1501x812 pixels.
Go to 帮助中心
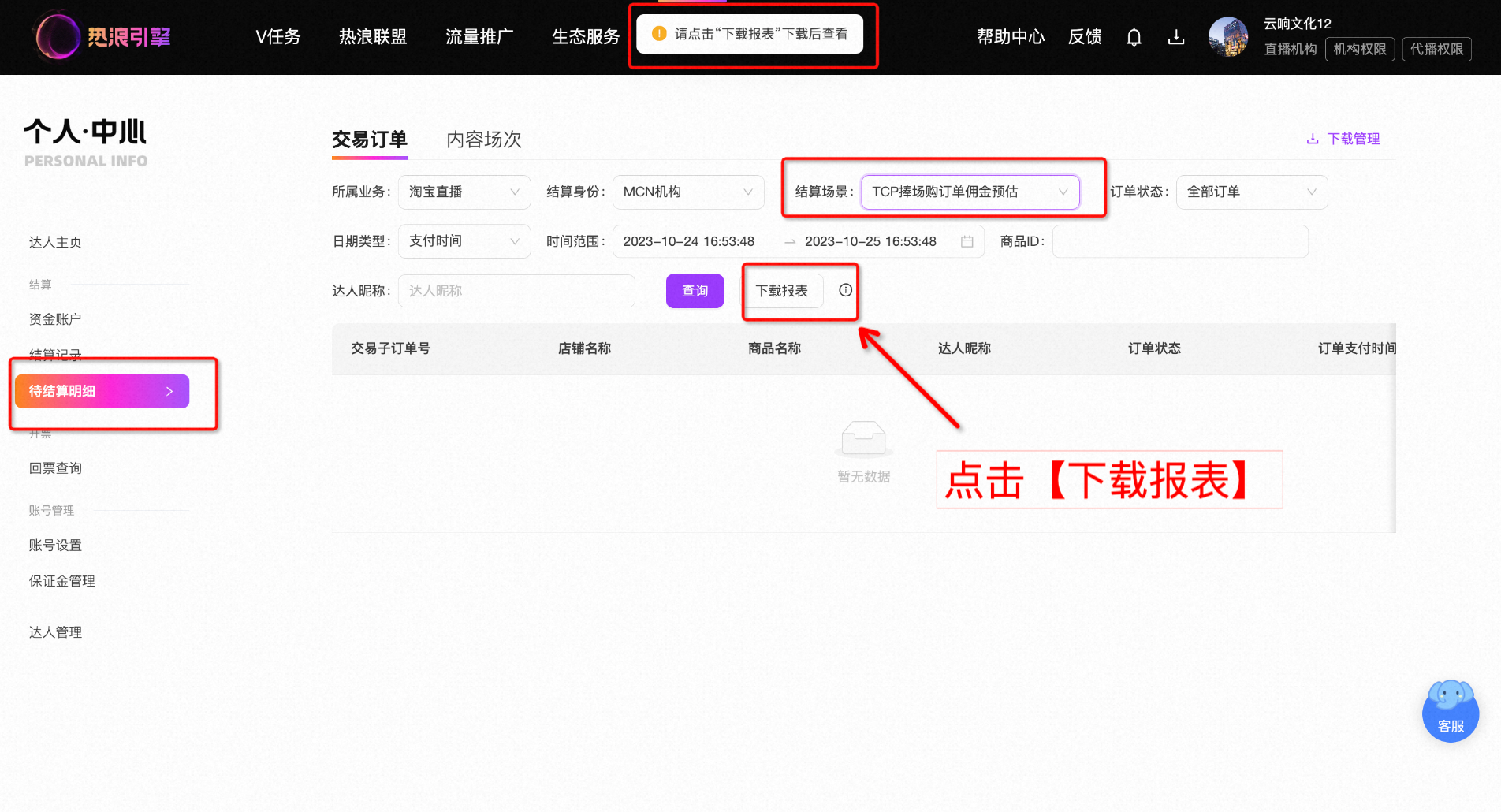(1011, 37)
